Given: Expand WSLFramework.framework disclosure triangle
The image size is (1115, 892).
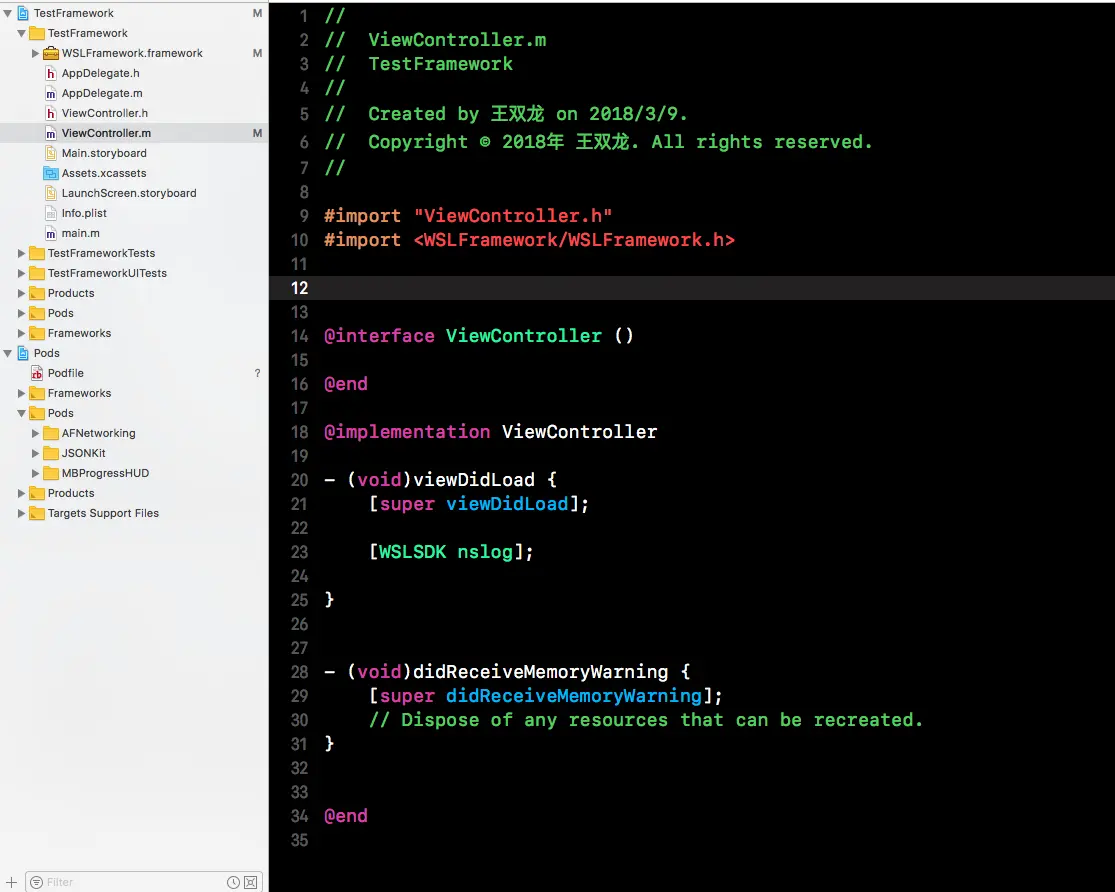Looking at the screenshot, I should coord(35,53).
